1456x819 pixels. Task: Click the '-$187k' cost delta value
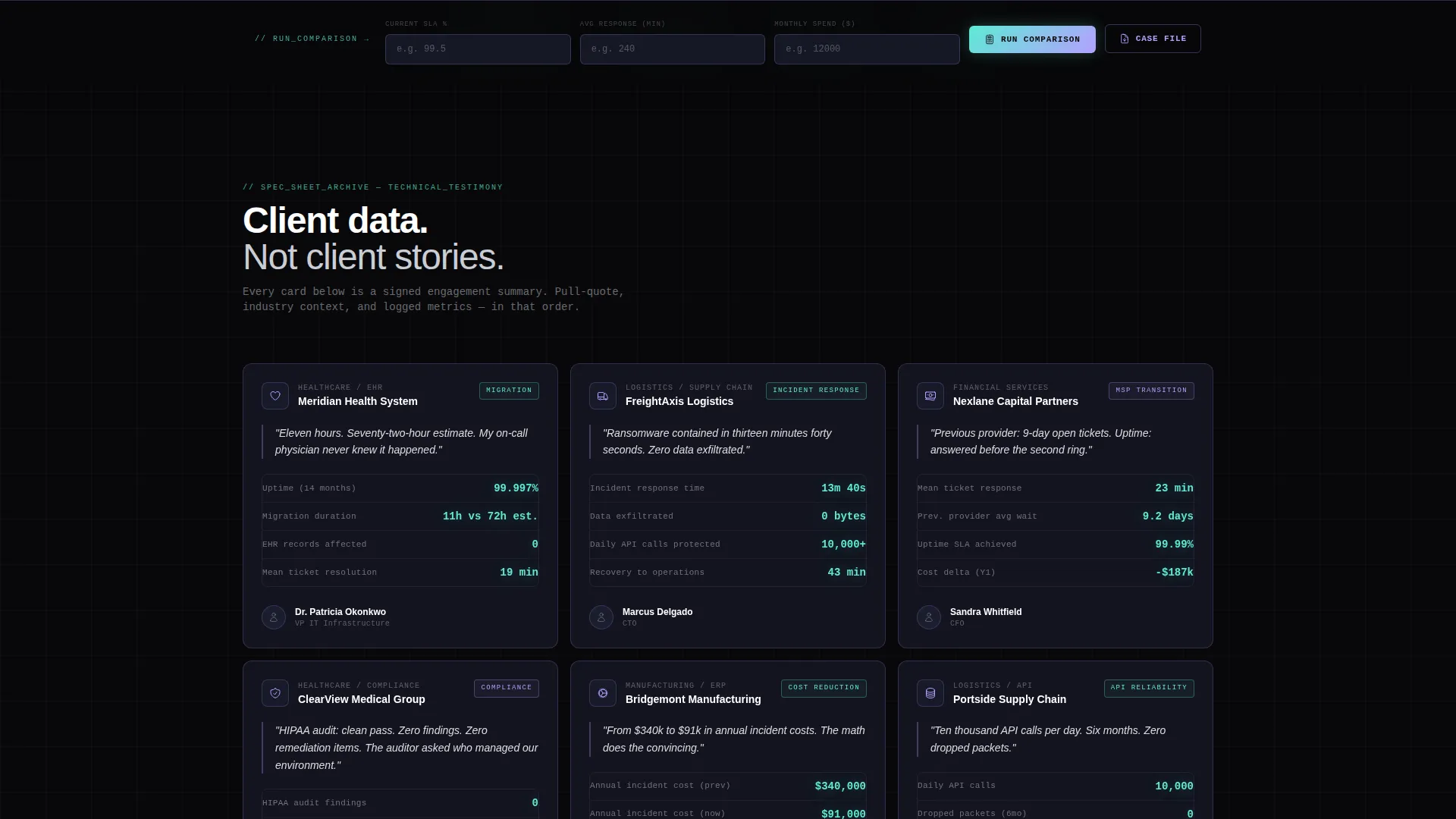pyautogui.click(x=1174, y=573)
